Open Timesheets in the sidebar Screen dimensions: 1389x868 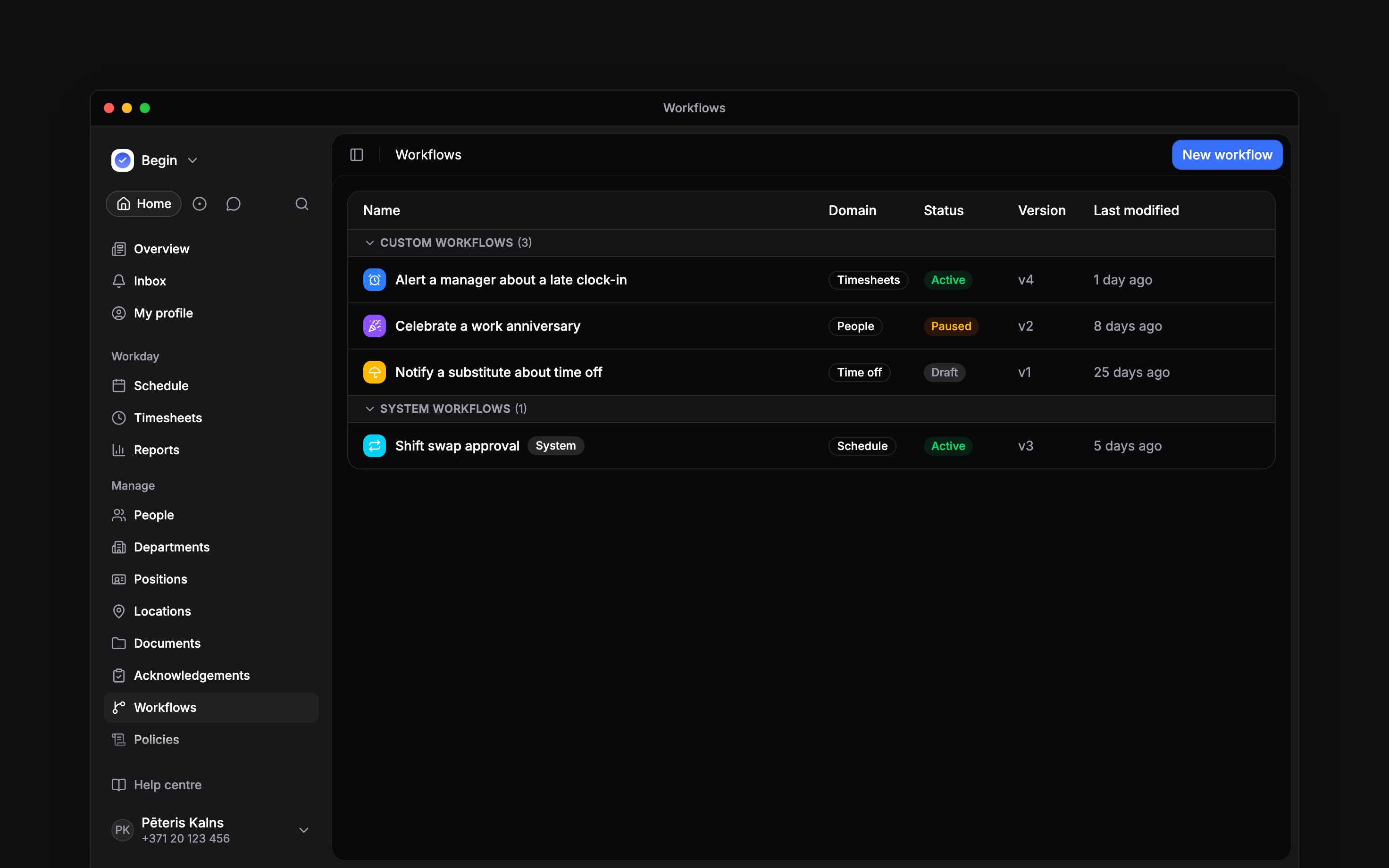click(x=211, y=418)
